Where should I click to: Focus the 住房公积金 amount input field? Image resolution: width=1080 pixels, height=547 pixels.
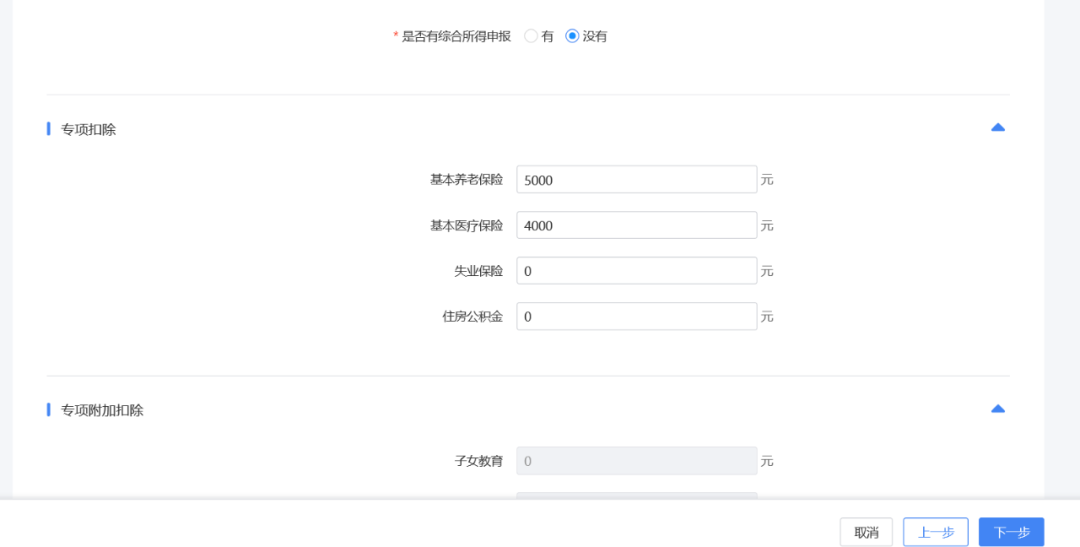coord(636,316)
